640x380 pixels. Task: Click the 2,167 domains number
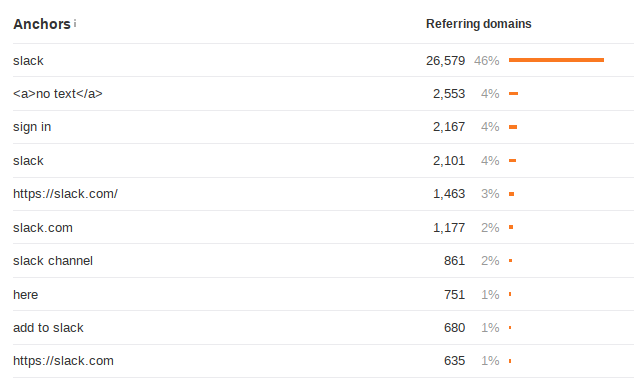coord(449,127)
